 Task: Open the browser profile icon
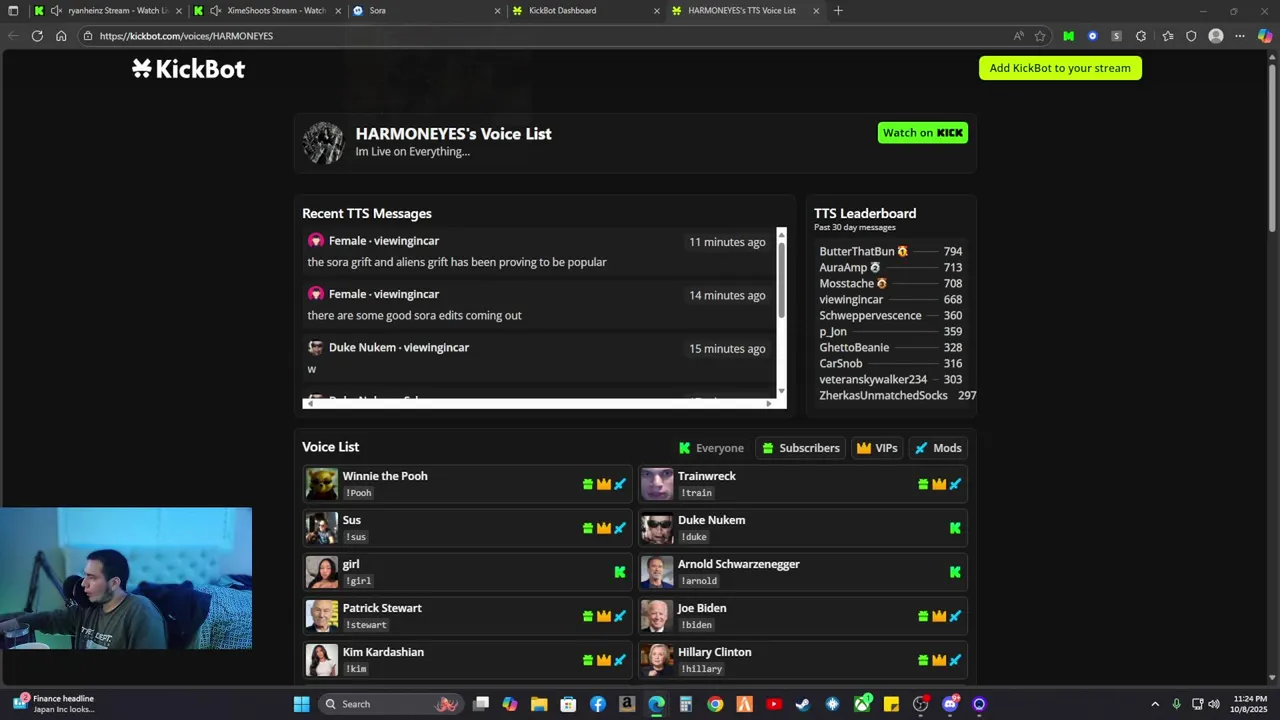click(x=1216, y=36)
